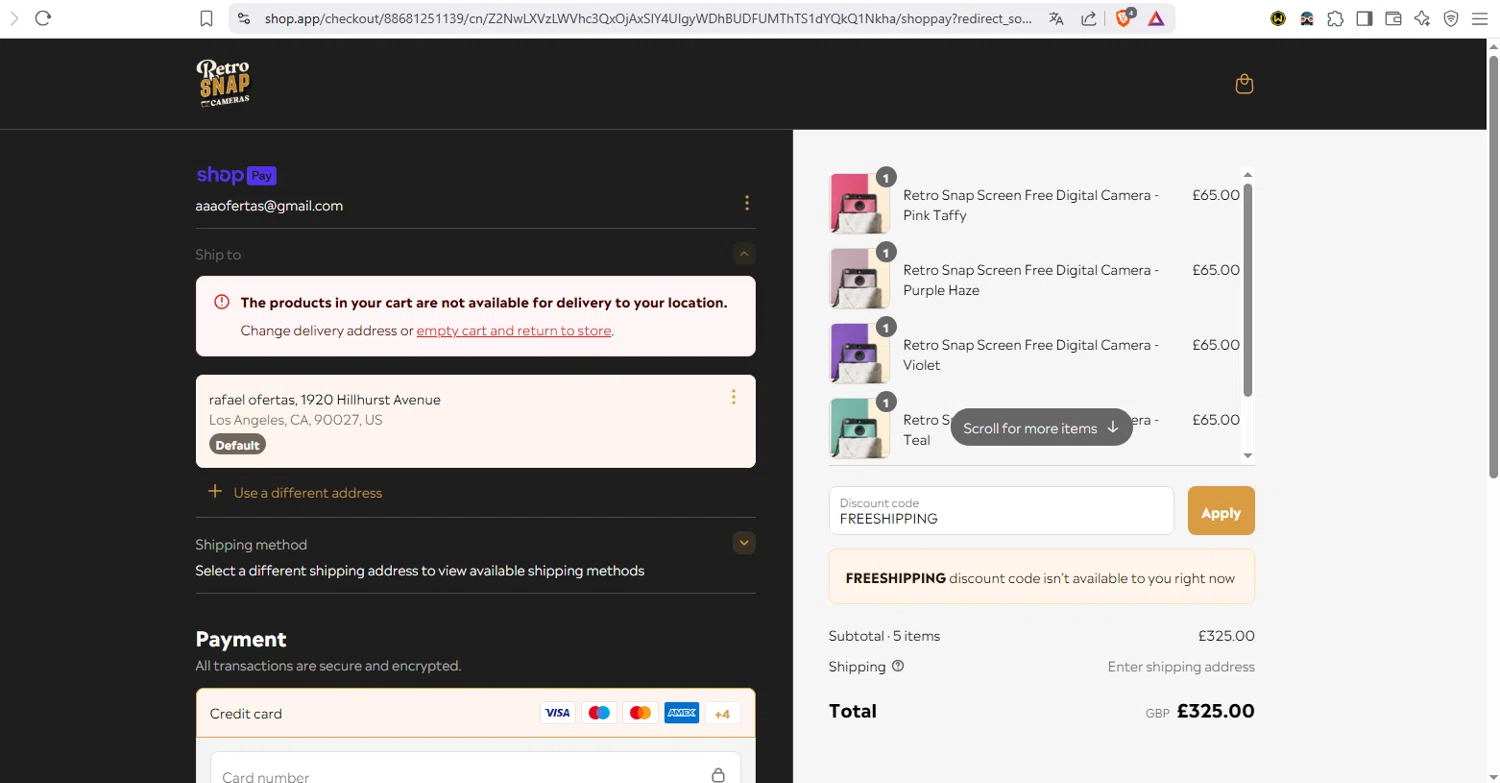
Task: Click the card number lock icon
Action: point(718,775)
